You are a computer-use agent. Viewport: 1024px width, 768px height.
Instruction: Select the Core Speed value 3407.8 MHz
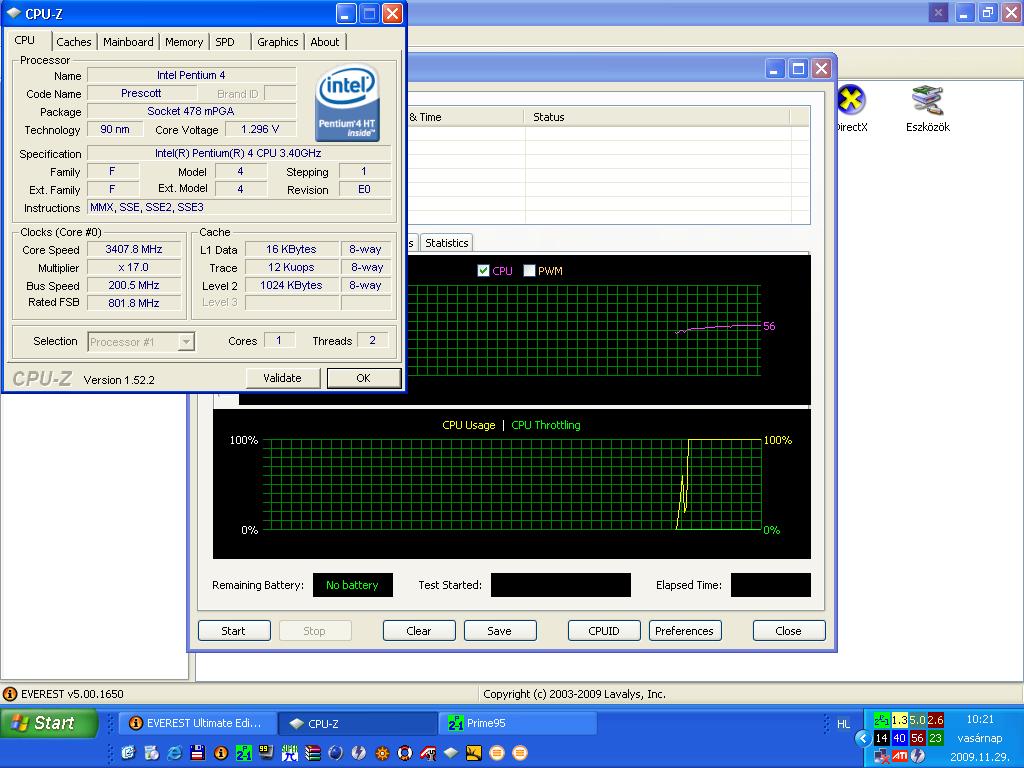point(134,249)
